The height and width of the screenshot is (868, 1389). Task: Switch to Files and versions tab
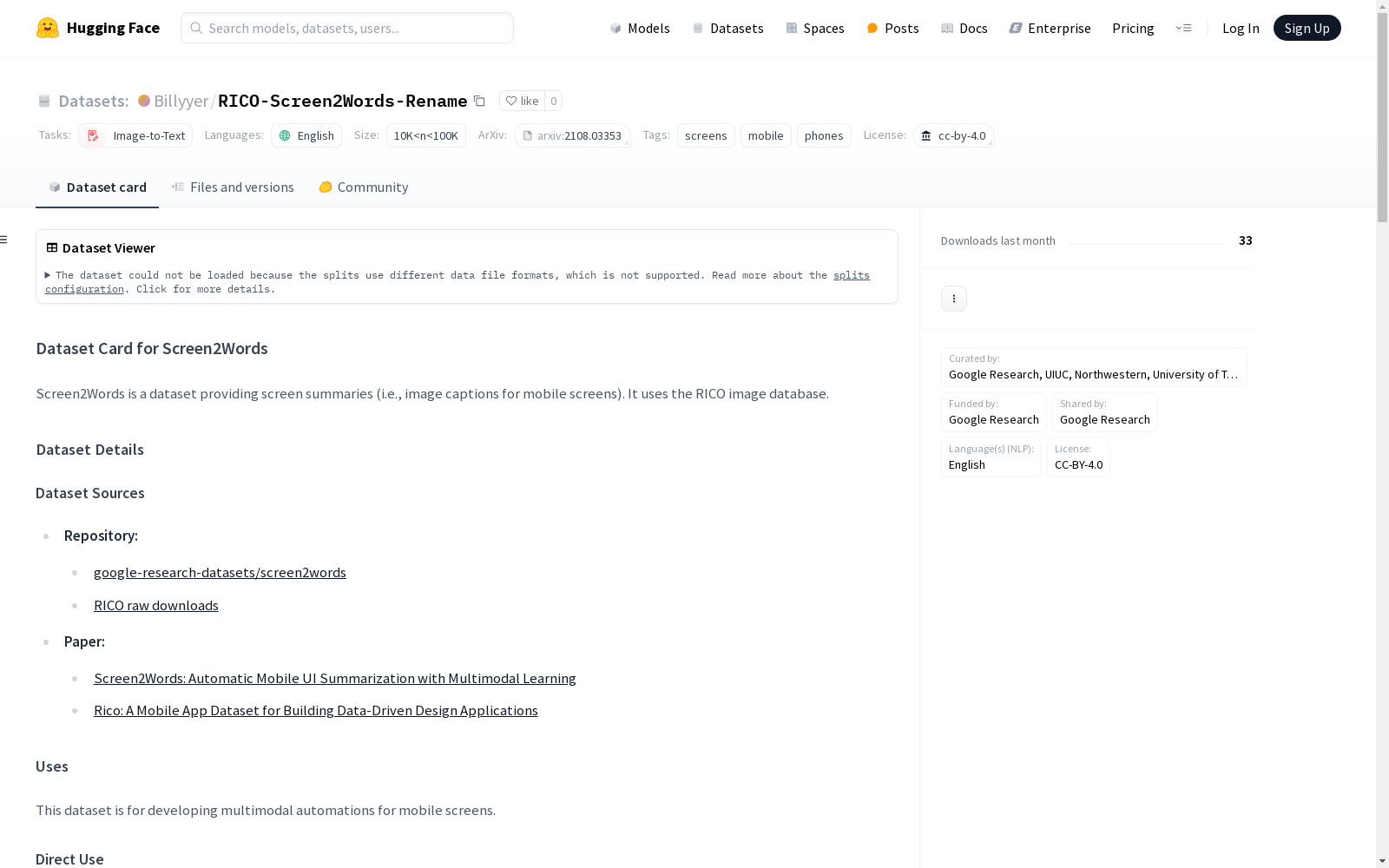pos(233,187)
